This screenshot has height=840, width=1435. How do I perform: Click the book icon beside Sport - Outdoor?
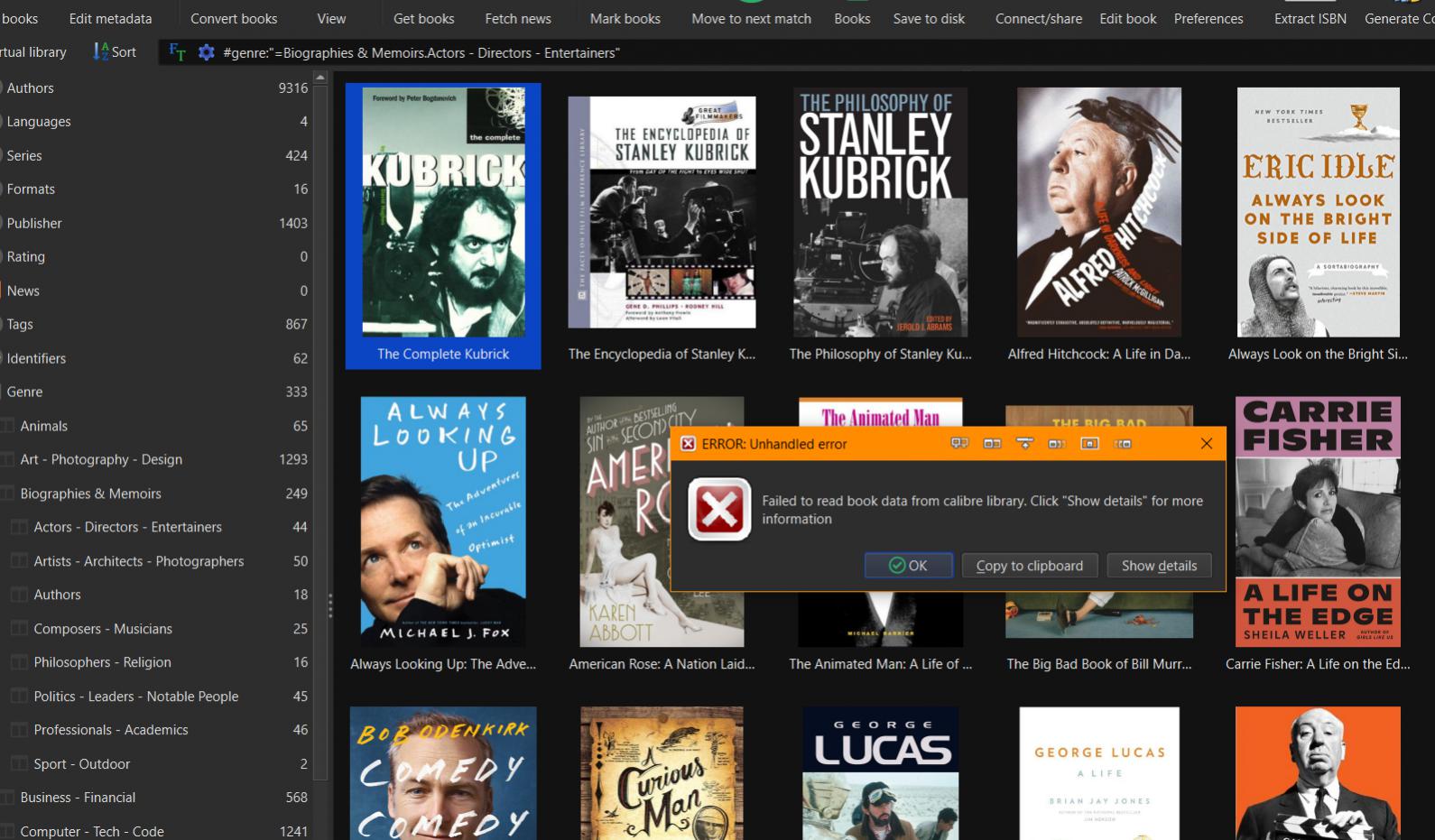(x=19, y=764)
